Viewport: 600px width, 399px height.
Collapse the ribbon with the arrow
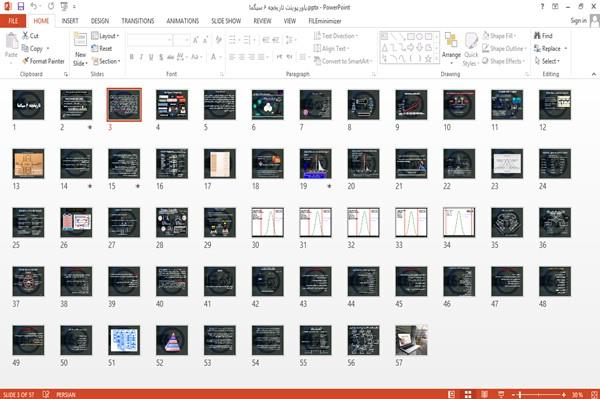593,74
